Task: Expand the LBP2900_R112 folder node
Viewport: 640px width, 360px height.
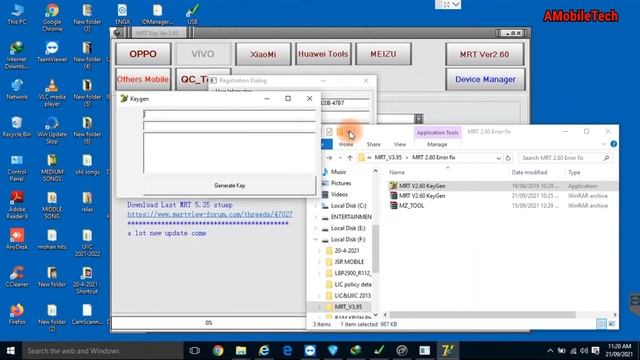Action: point(319,273)
